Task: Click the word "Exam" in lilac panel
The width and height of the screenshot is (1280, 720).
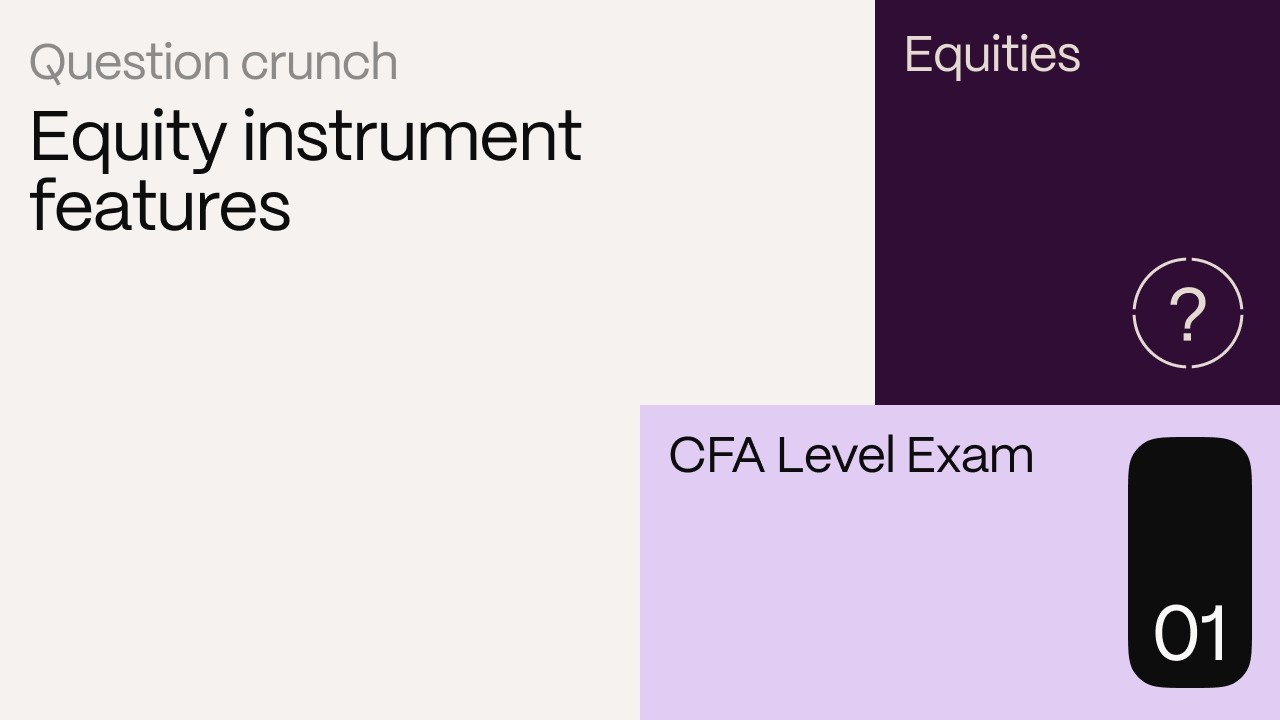Action: point(970,455)
